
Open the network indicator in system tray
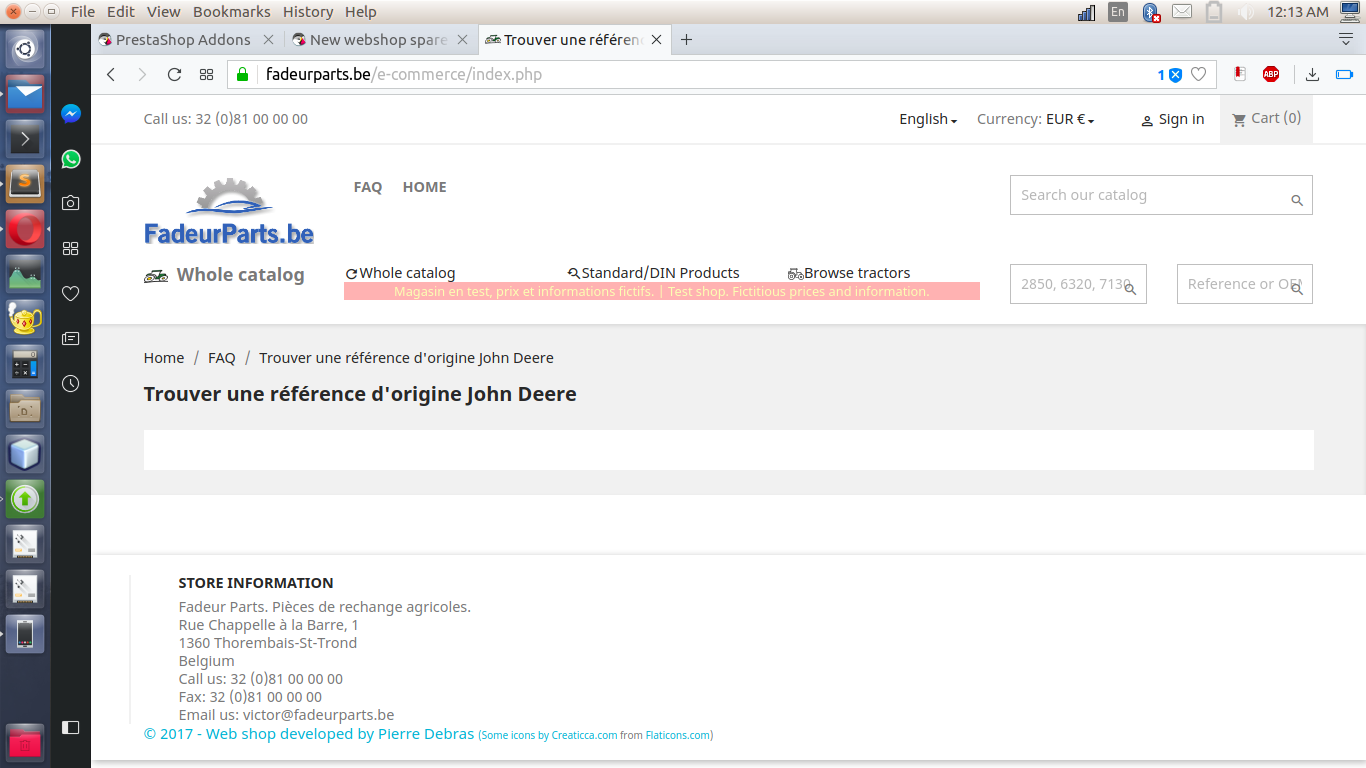coord(1087,12)
